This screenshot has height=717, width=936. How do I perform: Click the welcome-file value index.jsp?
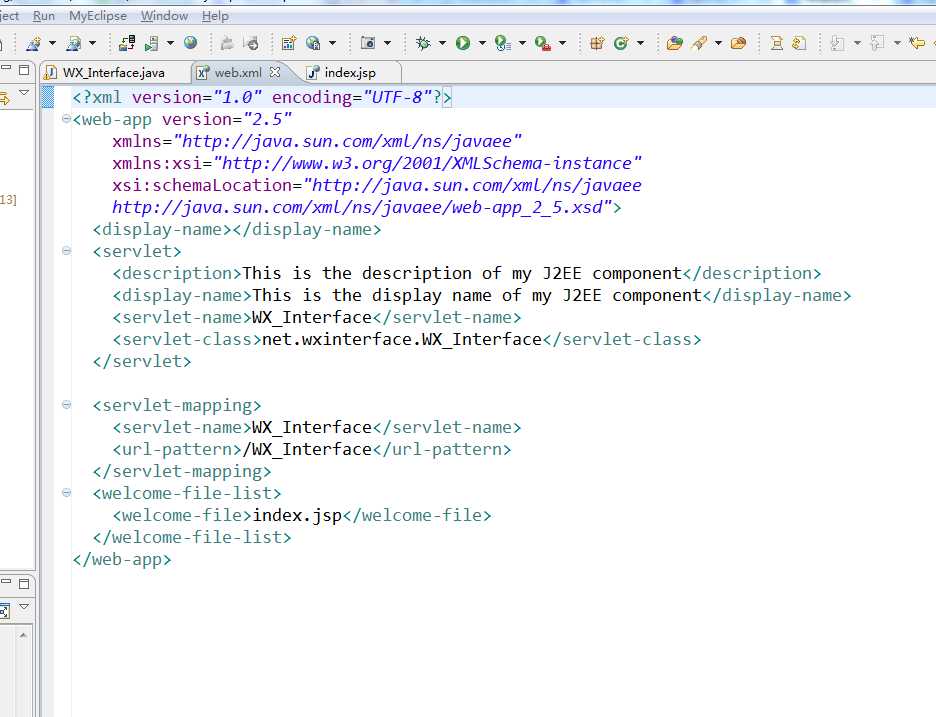(297, 515)
